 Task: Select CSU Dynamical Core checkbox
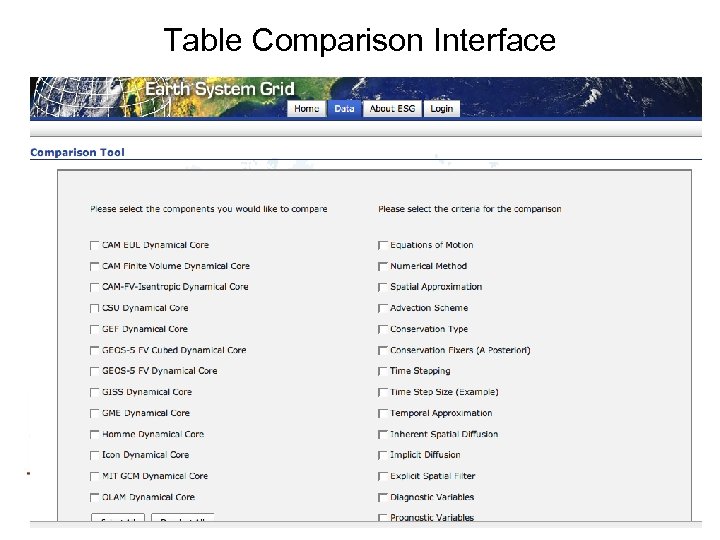95,308
